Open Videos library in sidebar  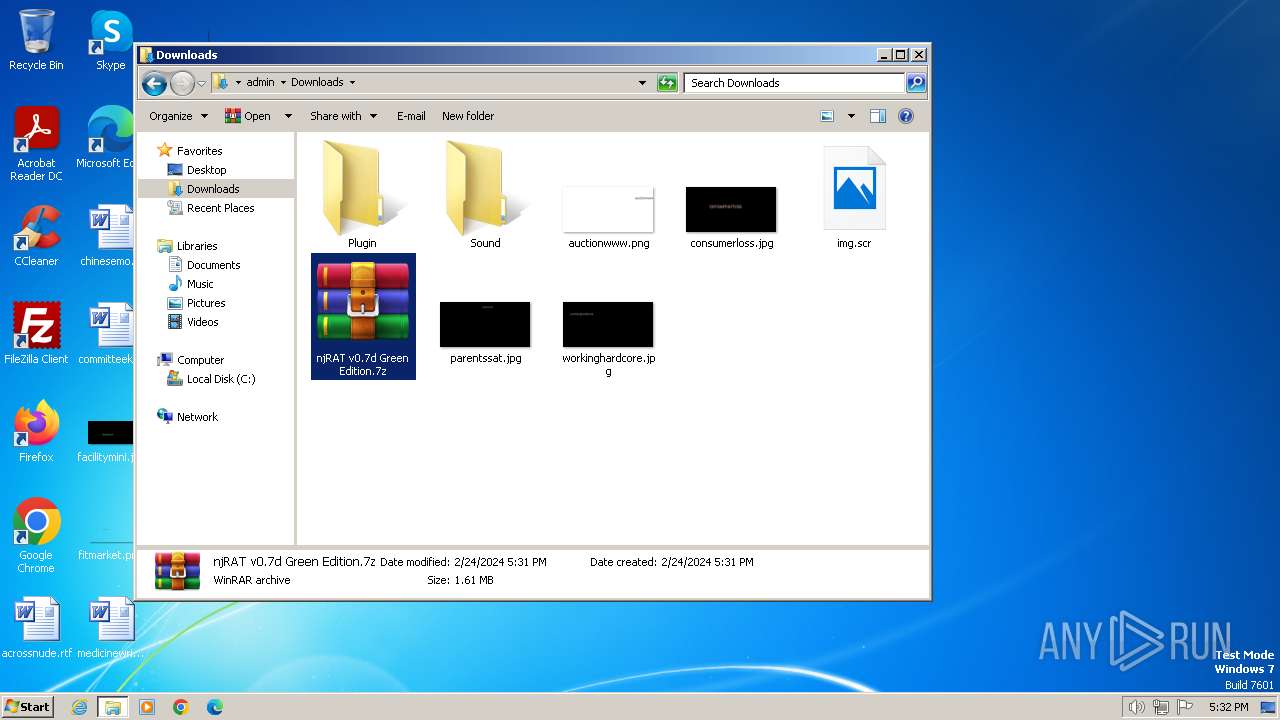coord(202,322)
